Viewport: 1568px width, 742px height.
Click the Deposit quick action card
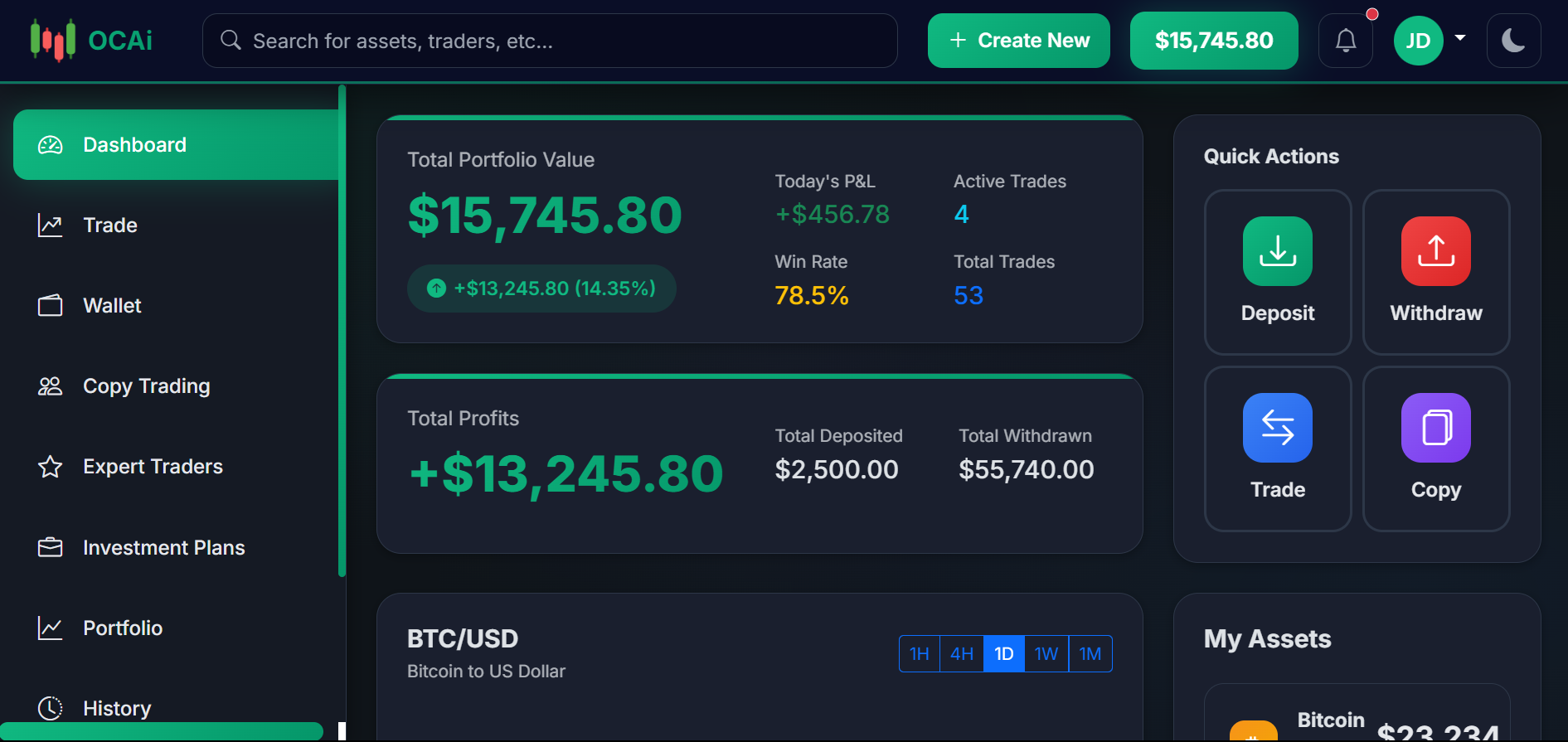[x=1277, y=272]
